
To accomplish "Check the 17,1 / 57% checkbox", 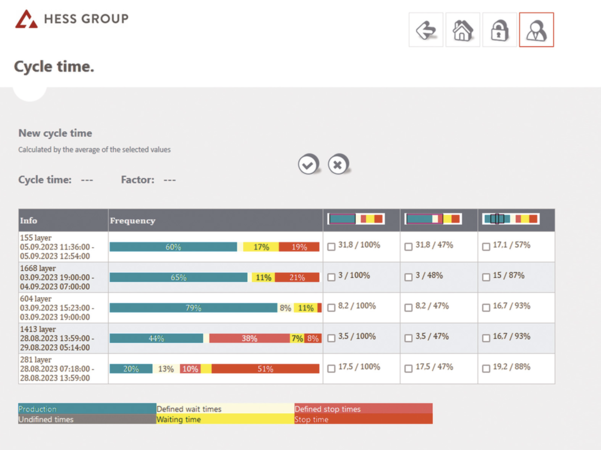I will [486, 246].
